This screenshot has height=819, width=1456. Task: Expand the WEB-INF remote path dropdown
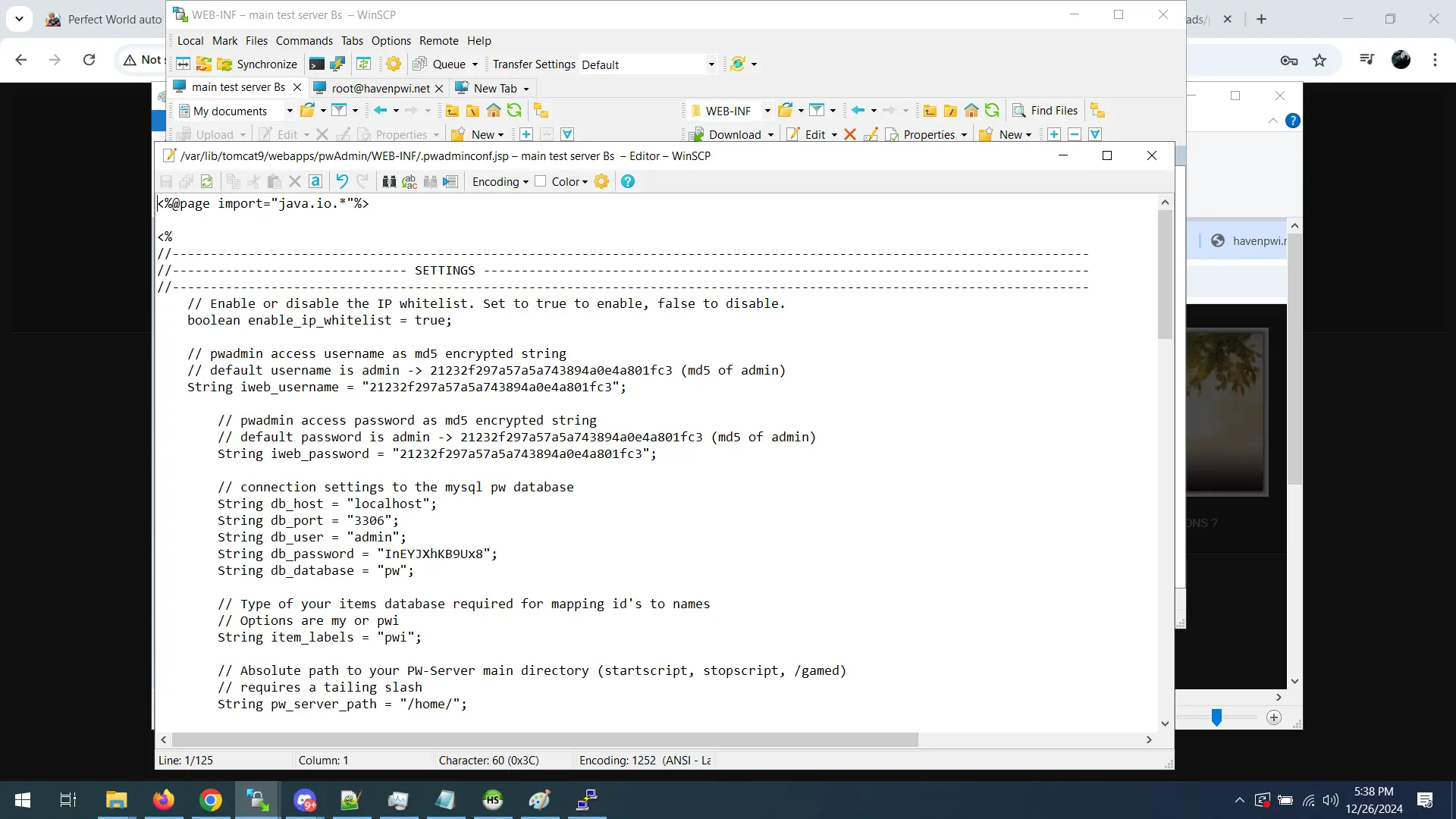767,111
